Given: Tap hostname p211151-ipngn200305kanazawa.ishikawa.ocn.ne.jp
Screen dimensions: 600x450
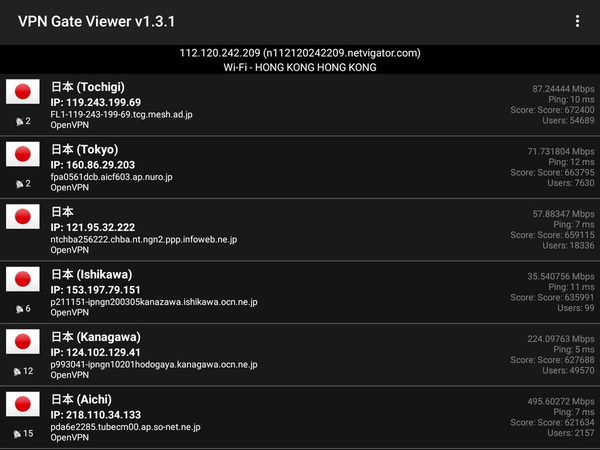Looking at the screenshot, I should (154, 302).
